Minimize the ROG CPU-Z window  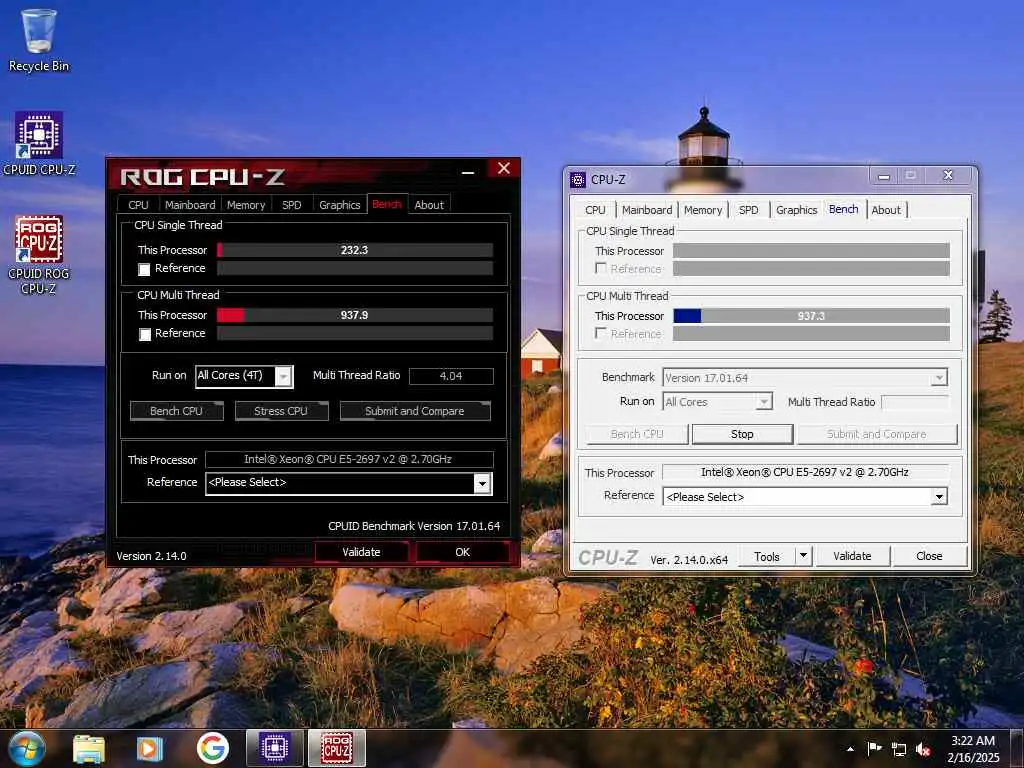point(468,170)
